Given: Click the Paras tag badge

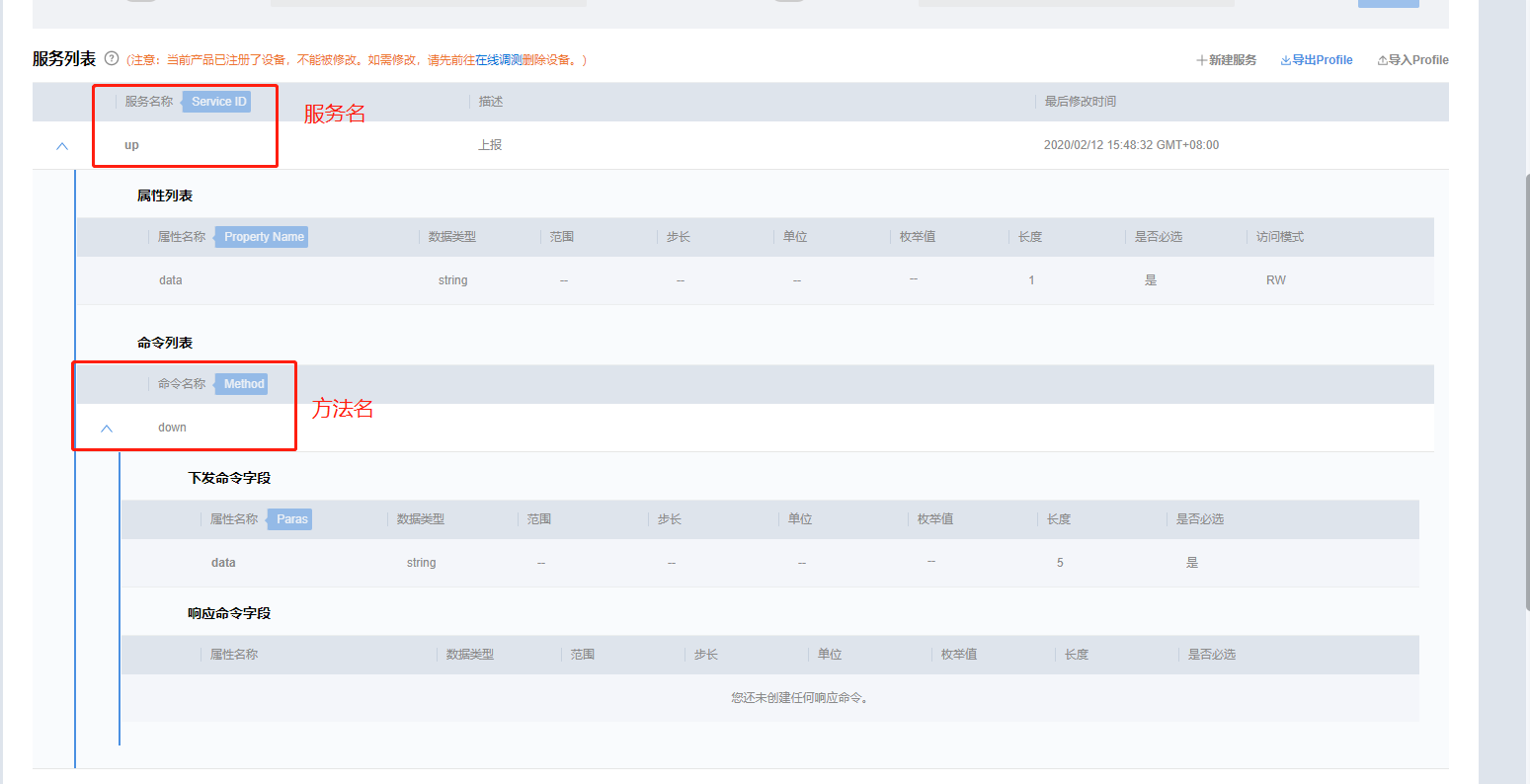Looking at the screenshot, I should (291, 519).
